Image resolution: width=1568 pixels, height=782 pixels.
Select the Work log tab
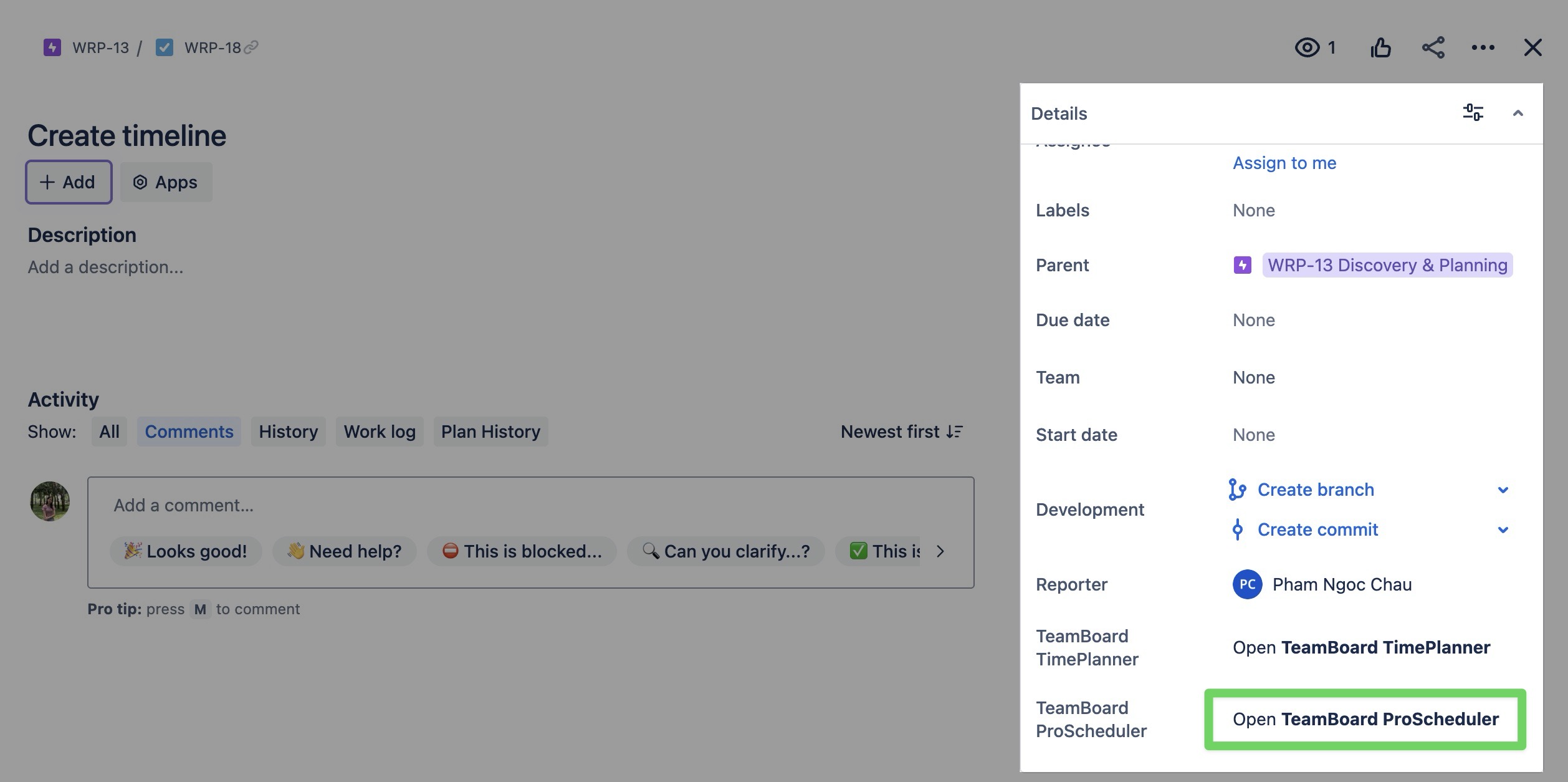tap(379, 431)
